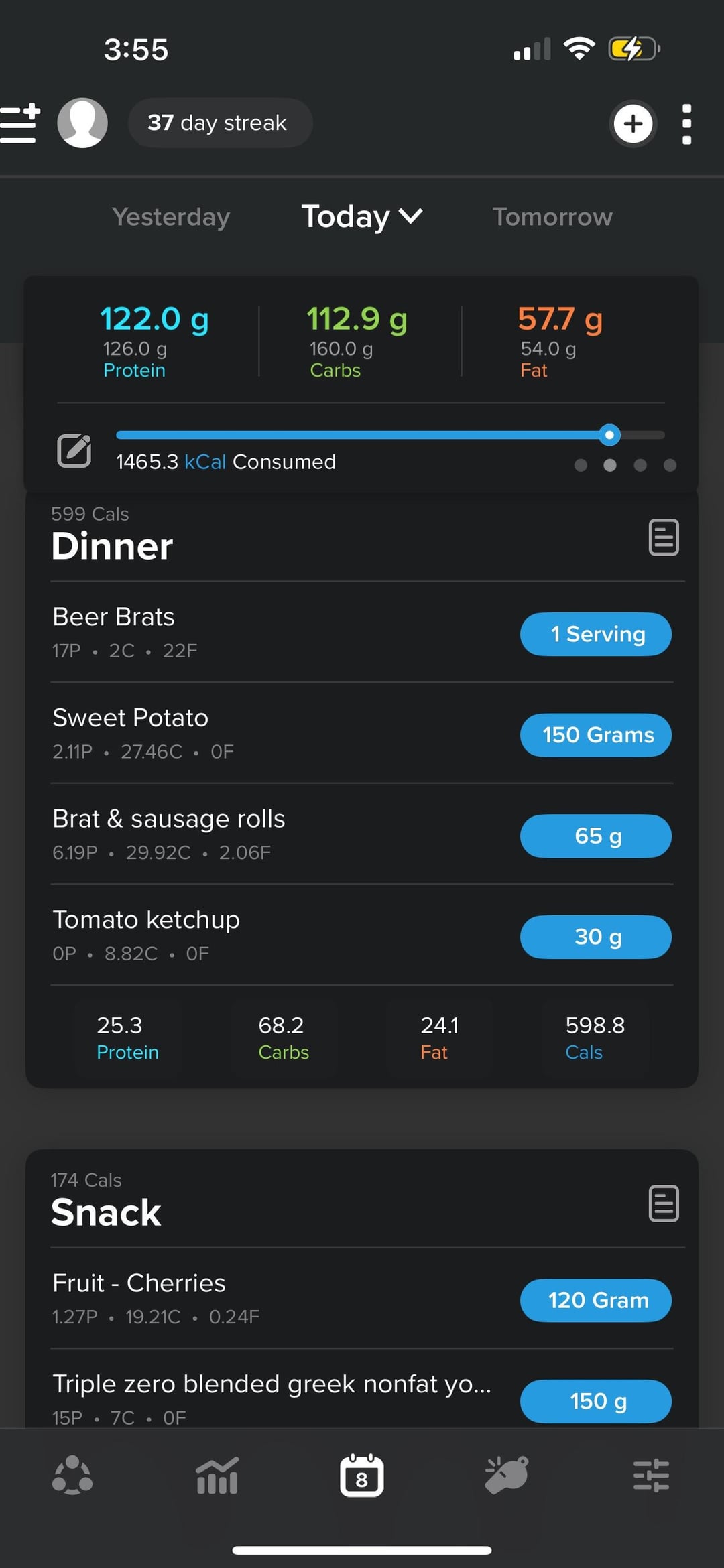Click the kCal consumed slider handle
724x1568 pixels.
tap(609, 435)
